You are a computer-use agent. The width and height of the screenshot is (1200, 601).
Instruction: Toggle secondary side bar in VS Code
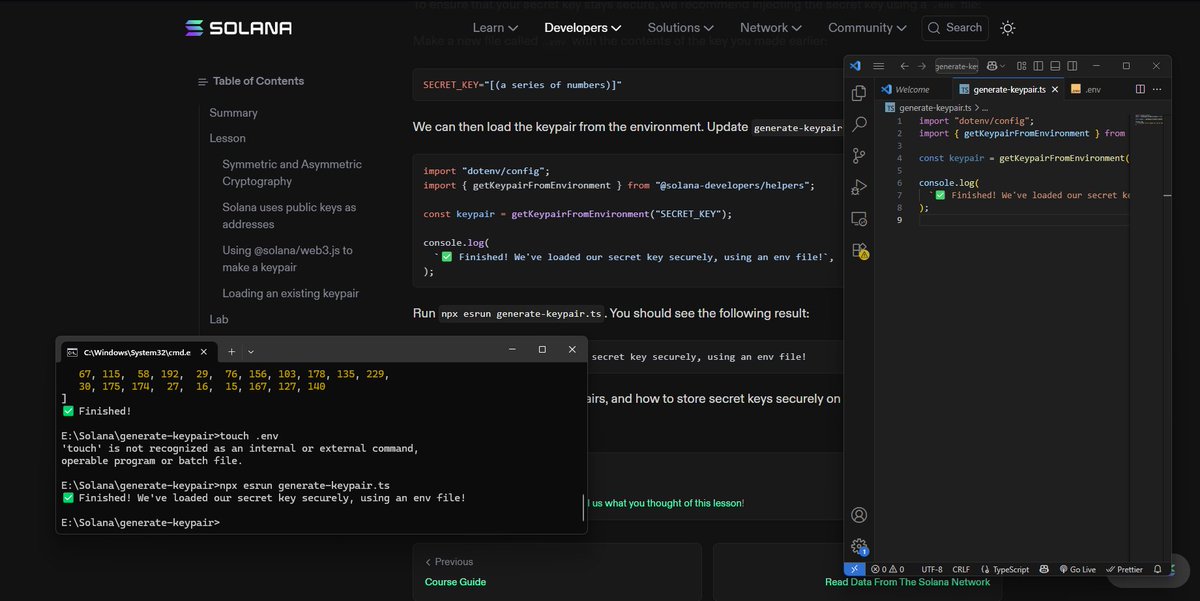1072,66
